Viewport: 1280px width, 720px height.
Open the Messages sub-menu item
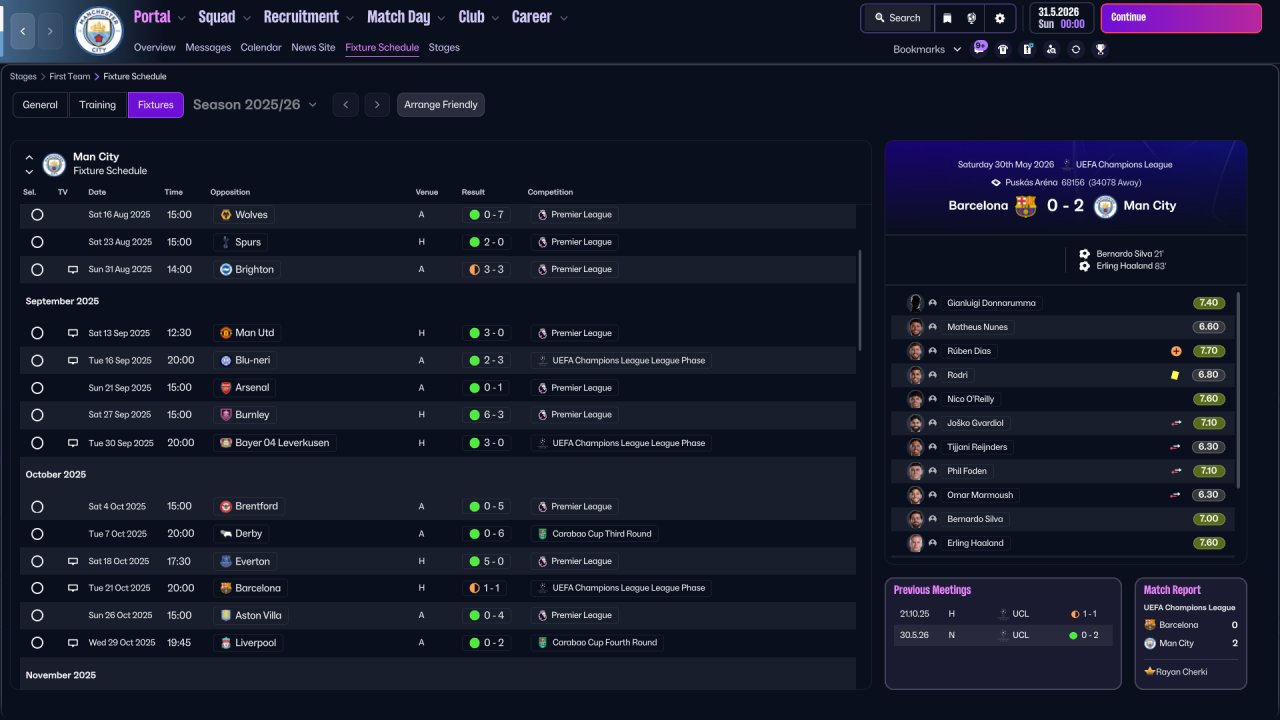click(x=208, y=47)
